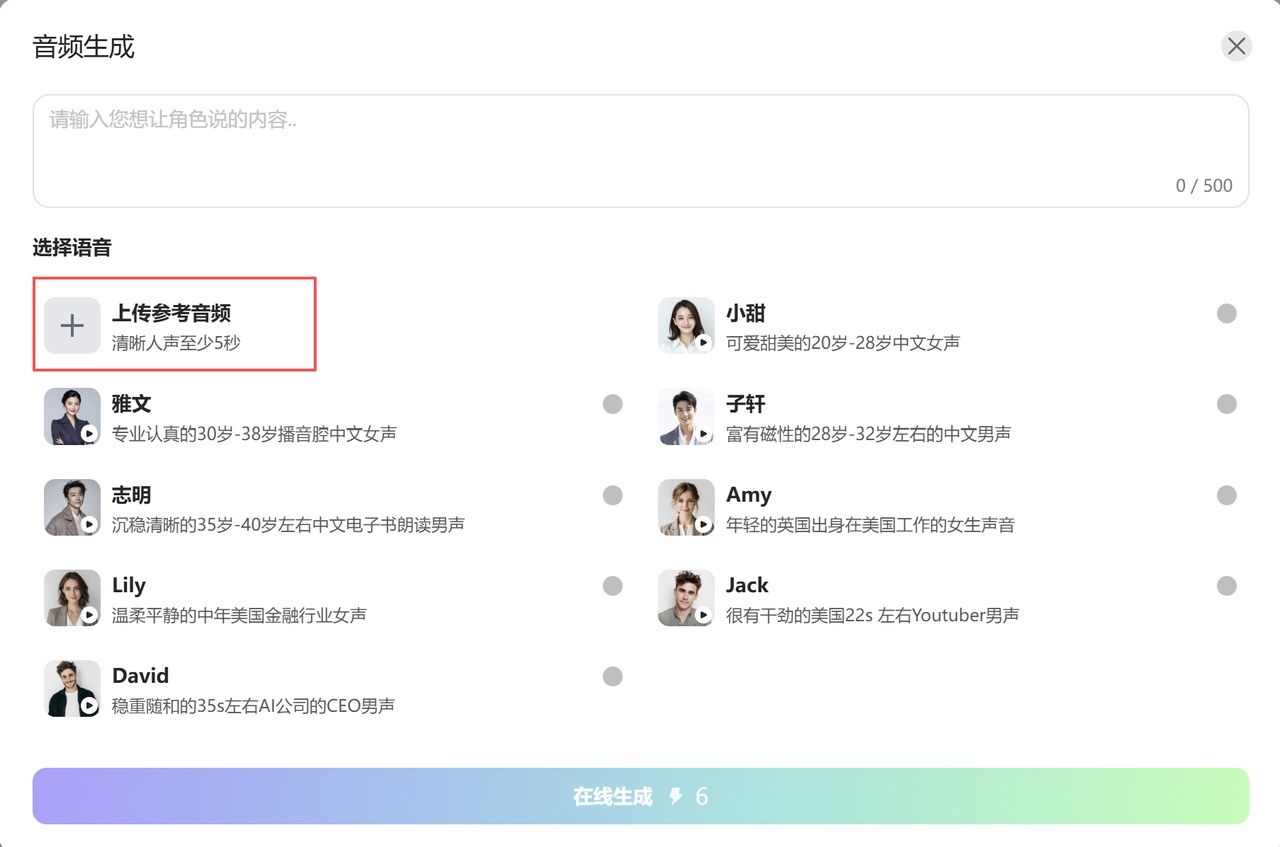The width and height of the screenshot is (1280, 847).
Task: Choose the 志明 voice radio button
Action: (x=612, y=495)
